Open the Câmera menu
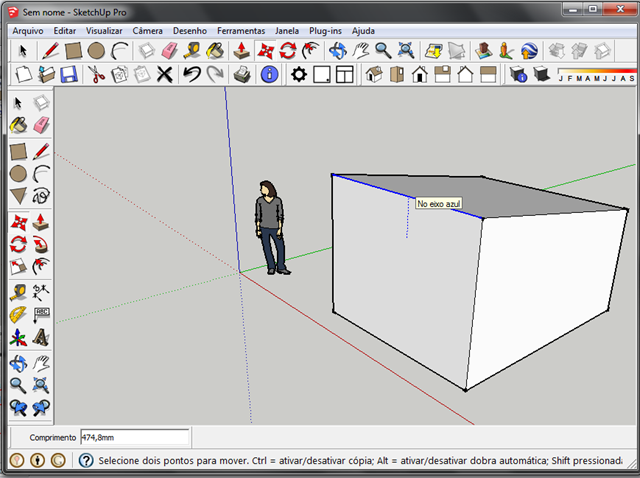Viewport: 640px width, 478px height. (147, 31)
